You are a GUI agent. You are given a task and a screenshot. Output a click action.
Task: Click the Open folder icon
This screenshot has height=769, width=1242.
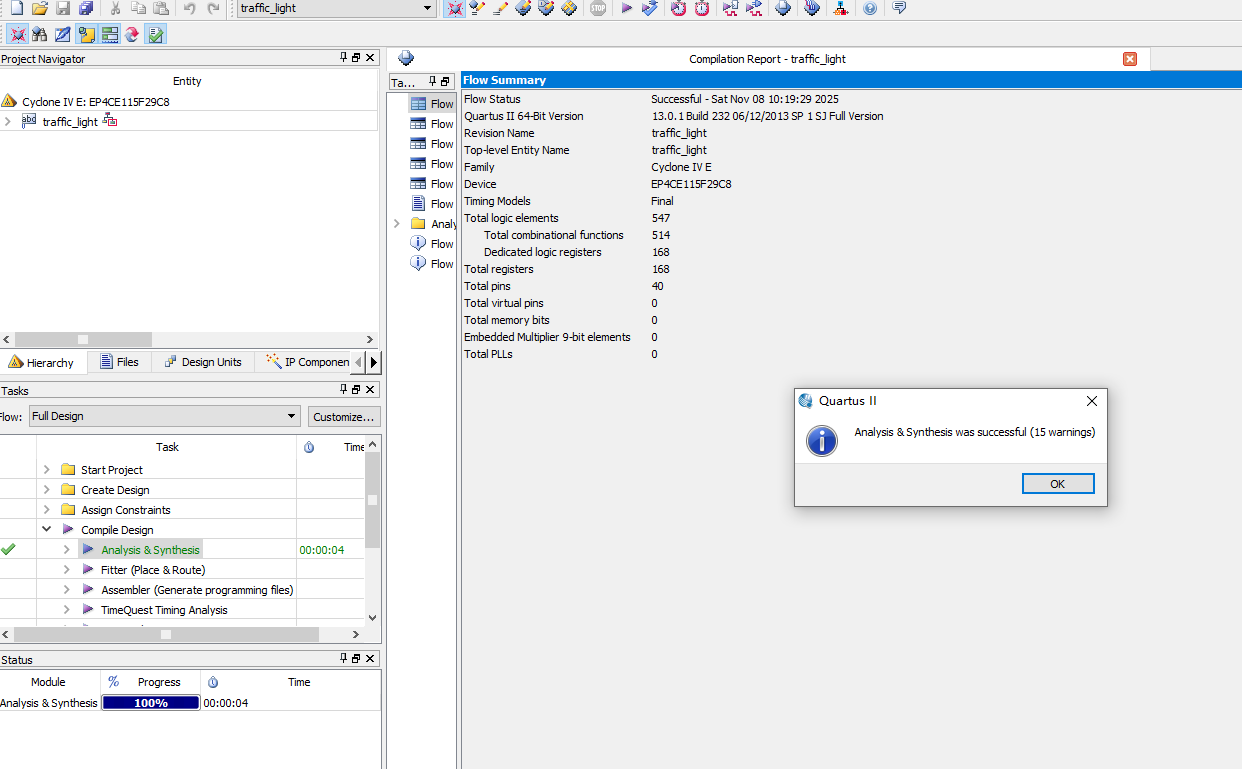point(39,8)
